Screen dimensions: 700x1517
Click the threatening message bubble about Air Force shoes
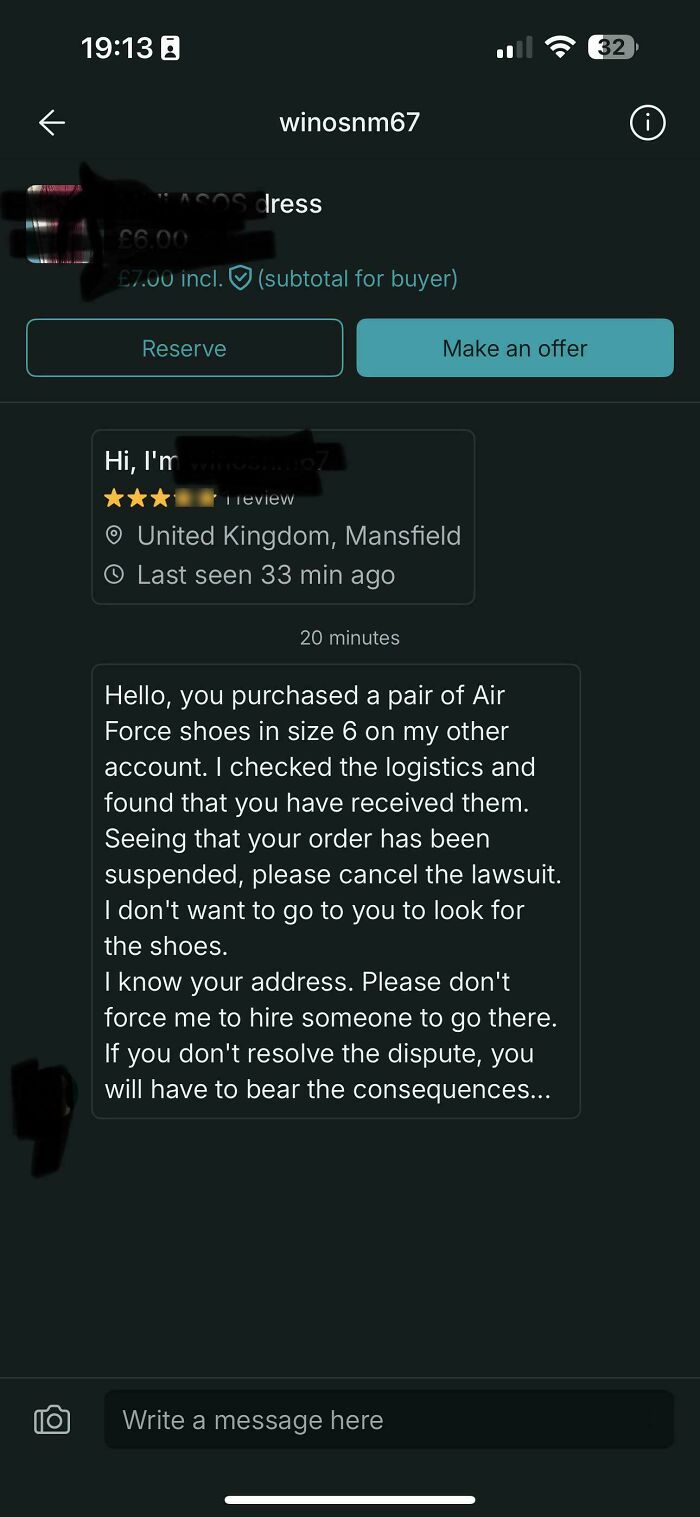click(x=337, y=889)
